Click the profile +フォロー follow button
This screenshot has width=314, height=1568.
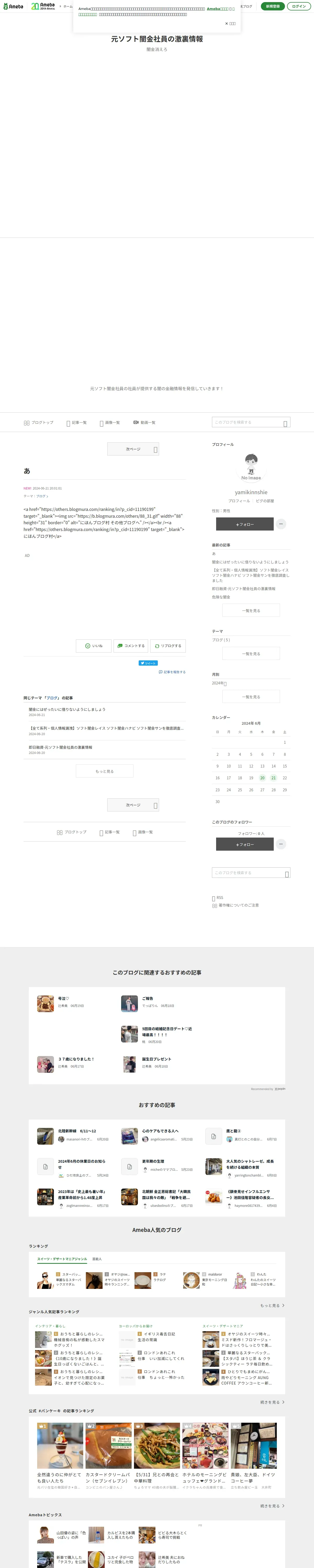coord(244,524)
